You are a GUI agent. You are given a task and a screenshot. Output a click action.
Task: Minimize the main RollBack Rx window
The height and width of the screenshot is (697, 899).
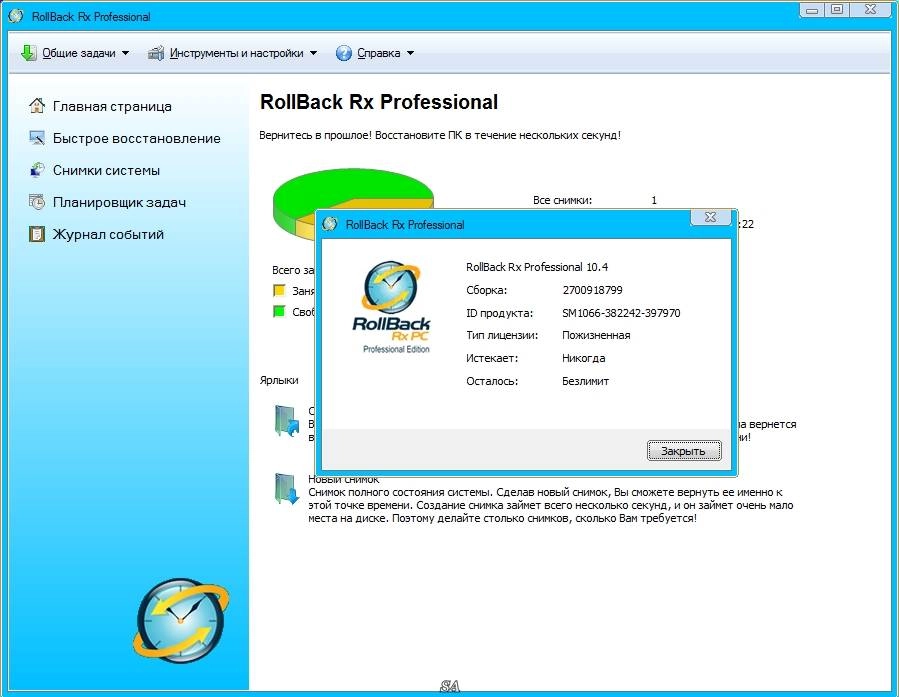(812, 9)
